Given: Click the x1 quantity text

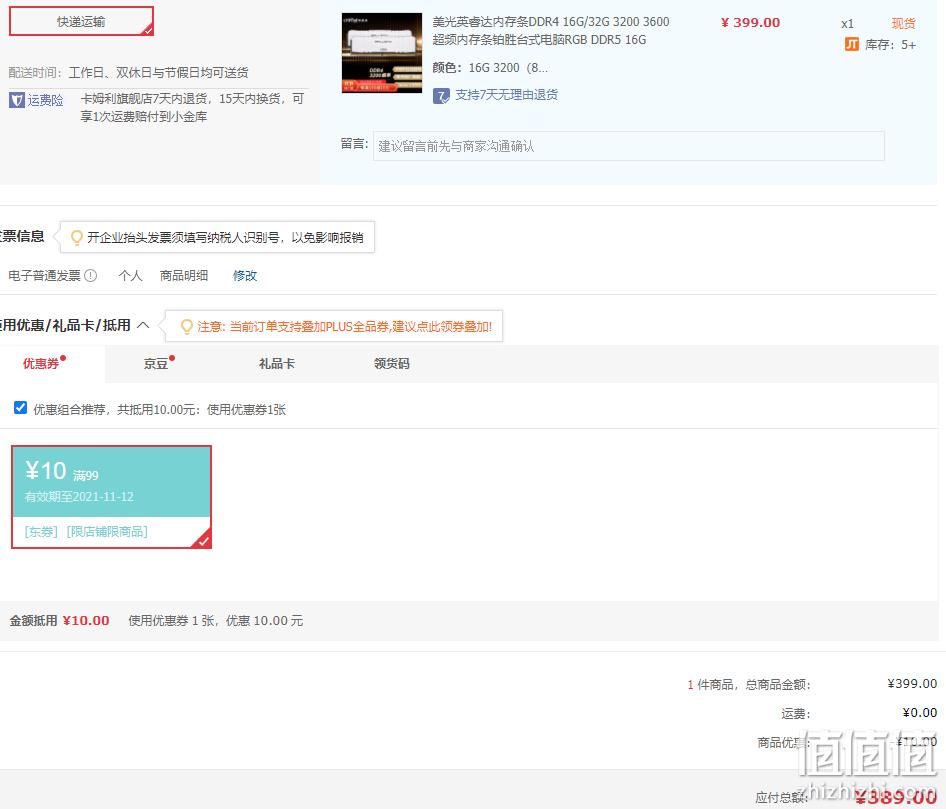Looking at the screenshot, I should [x=848, y=24].
